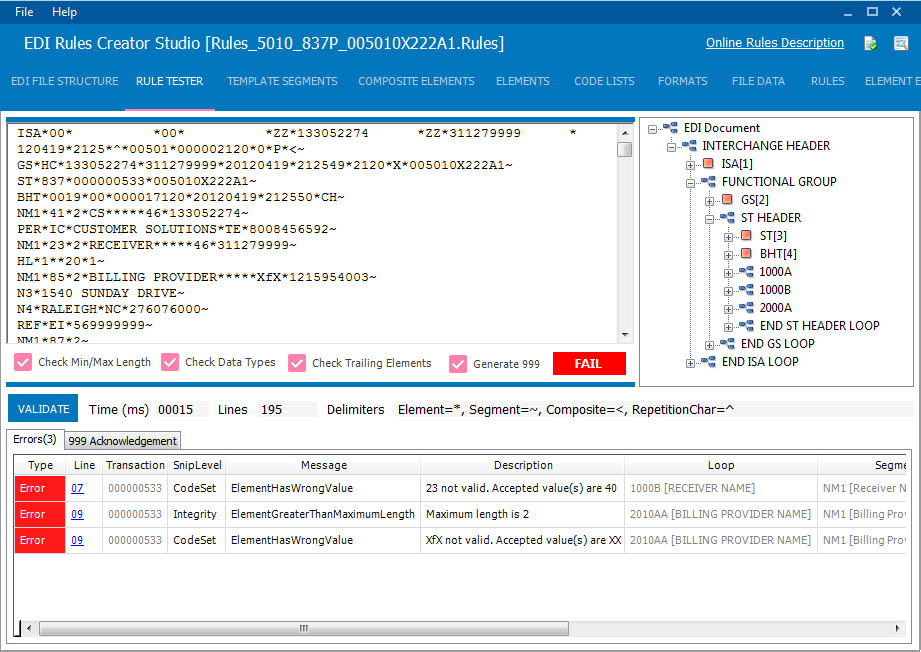Open the File menu
The height and width of the screenshot is (652, 921).
point(24,12)
